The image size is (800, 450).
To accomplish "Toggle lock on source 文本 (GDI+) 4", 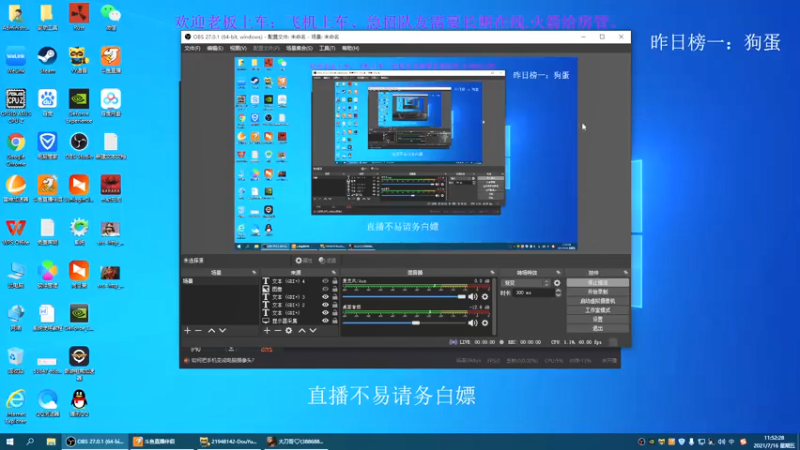I will pos(335,281).
